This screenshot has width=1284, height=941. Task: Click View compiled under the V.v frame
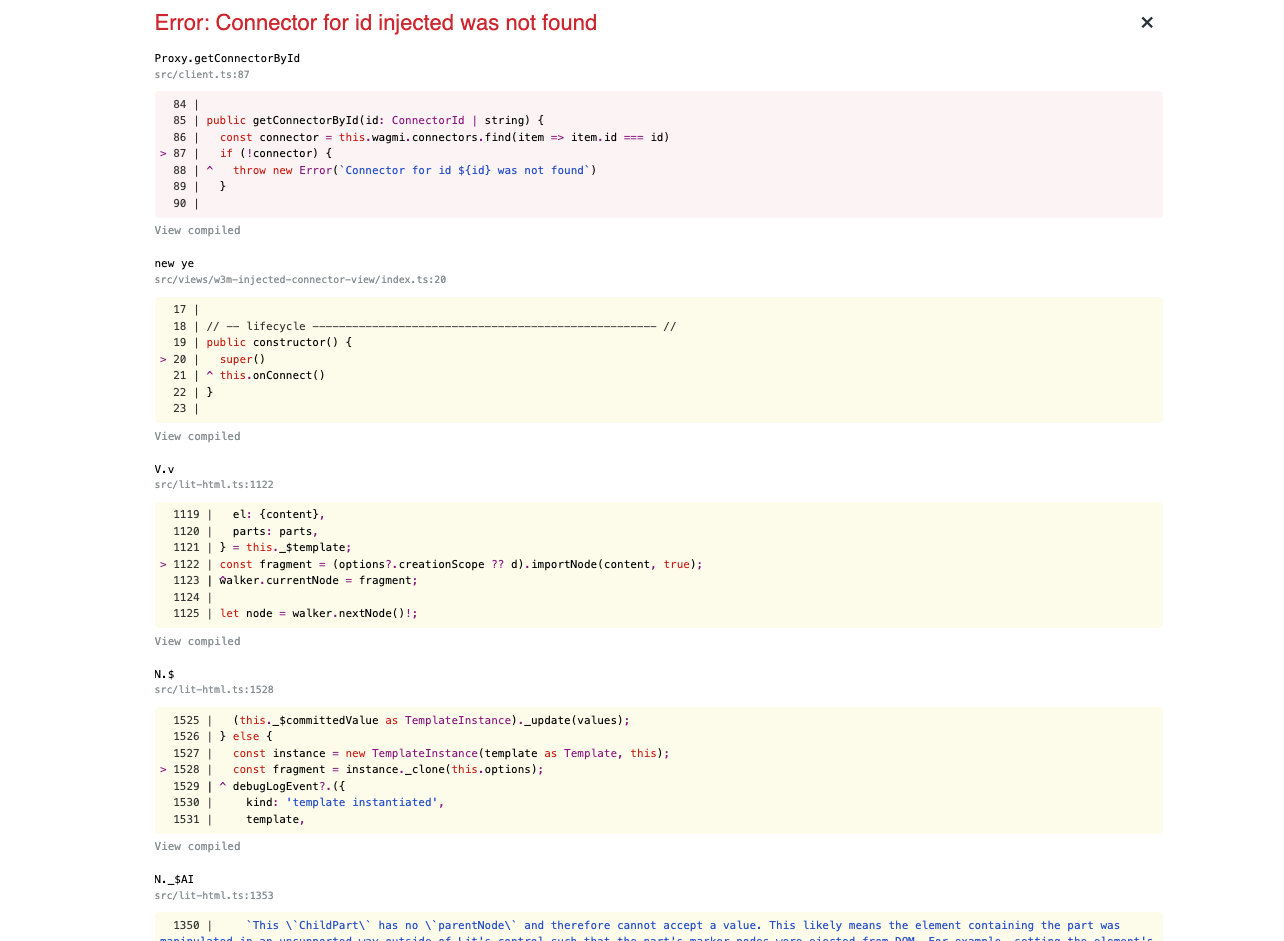pos(197,641)
